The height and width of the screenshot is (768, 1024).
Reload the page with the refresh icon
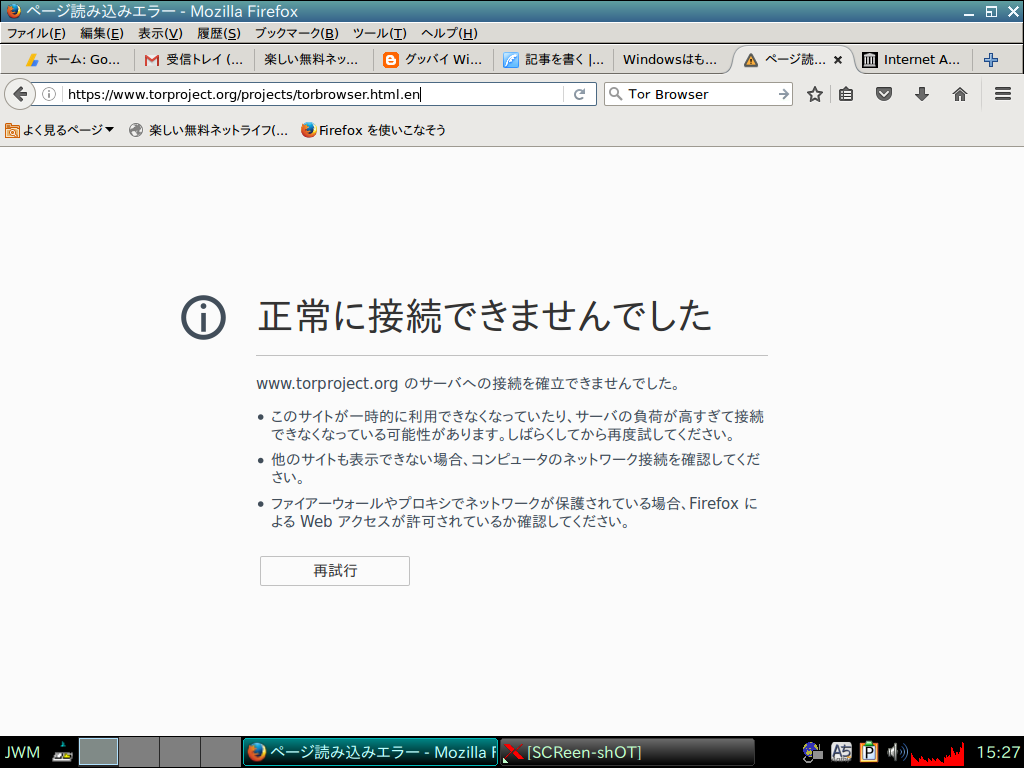tap(579, 95)
